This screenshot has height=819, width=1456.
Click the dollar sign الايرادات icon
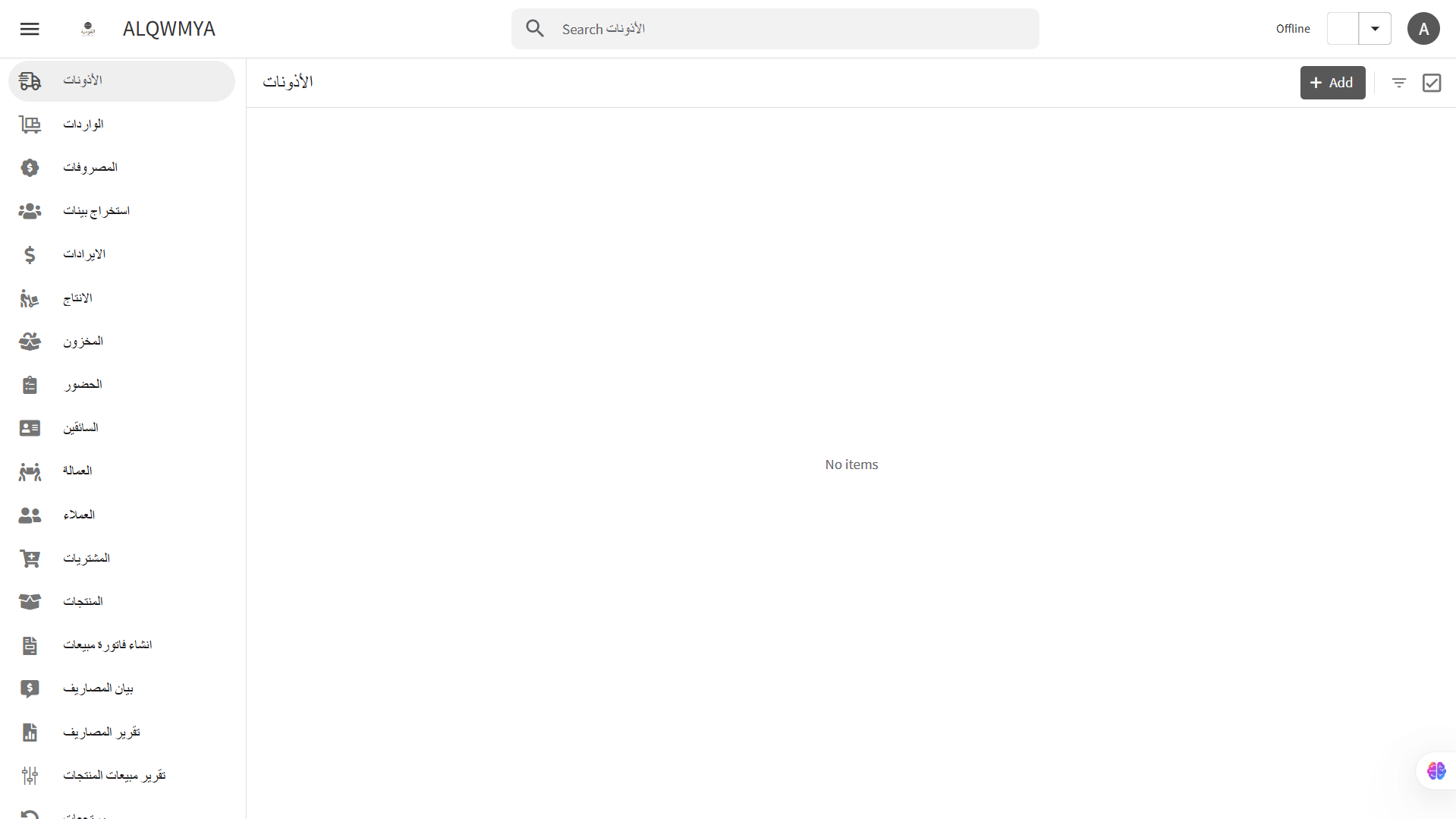pyautogui.click(x=30, y=255)
